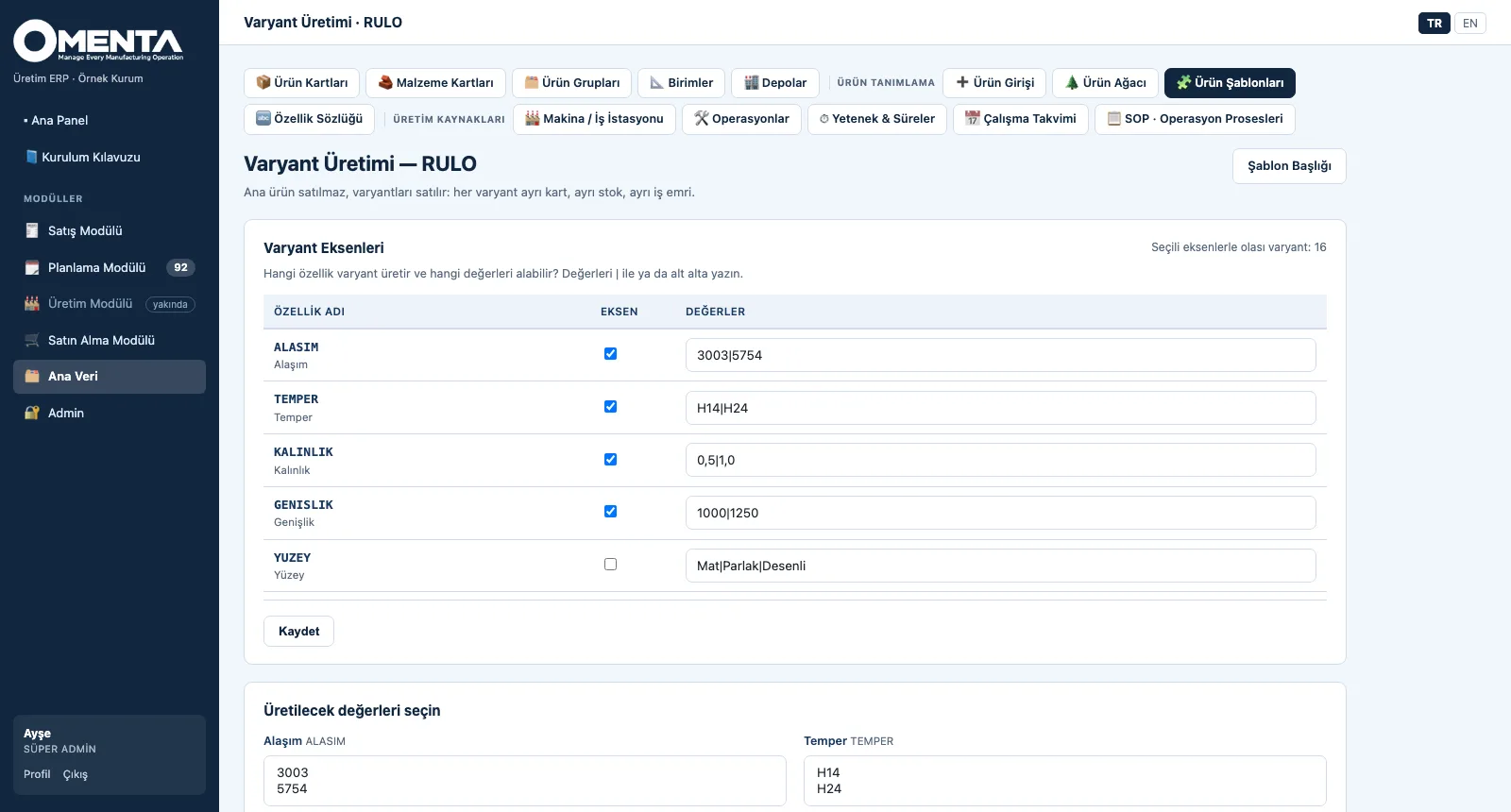
Task: Click the Kaydet button
Action: point(298,631)
